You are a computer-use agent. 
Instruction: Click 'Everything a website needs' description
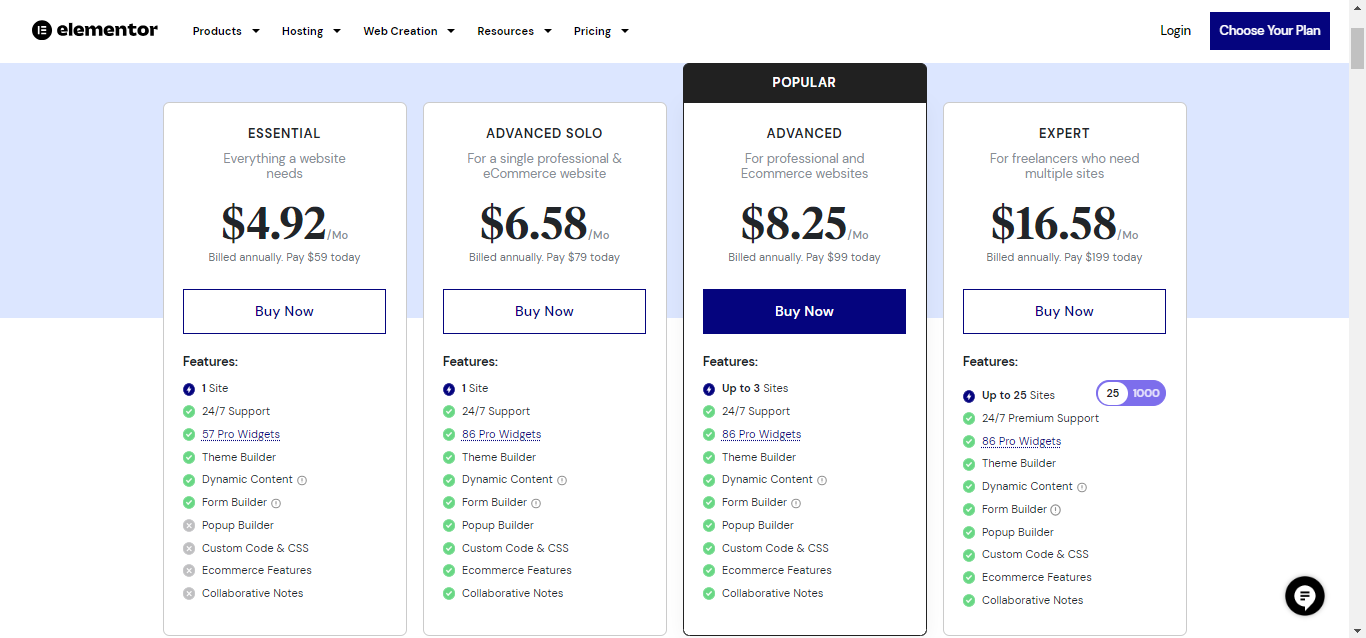(284, 166)
